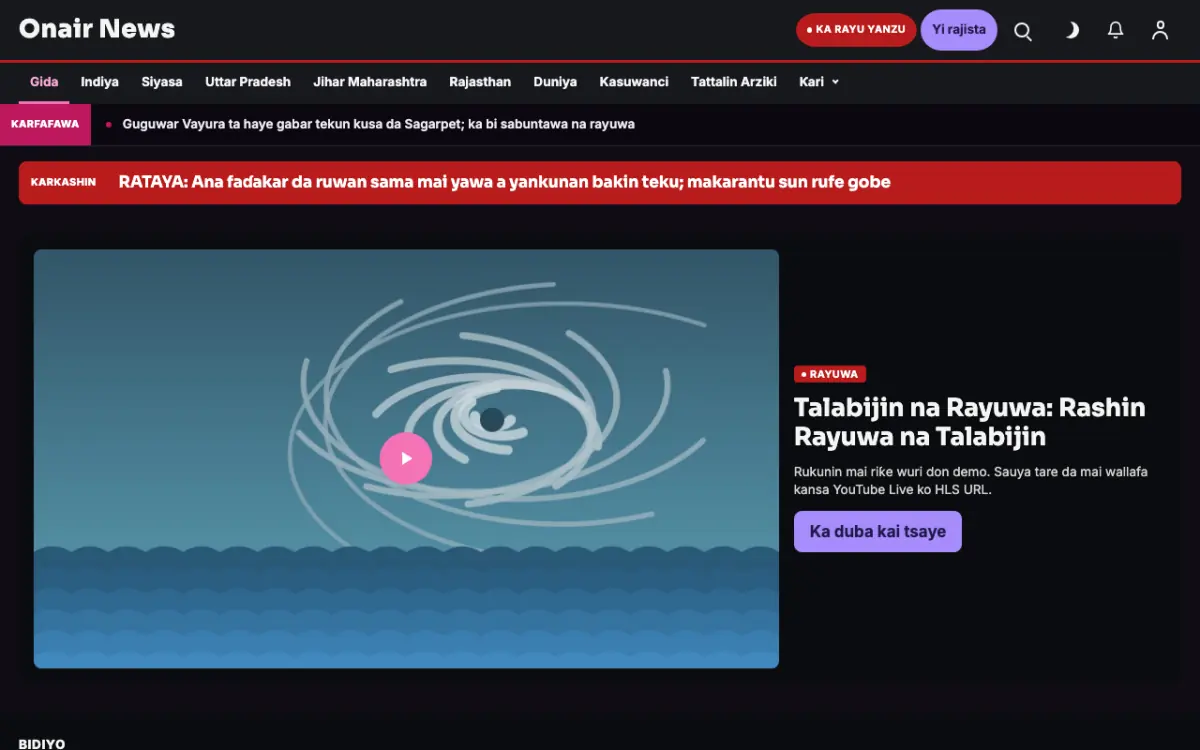Click the Ka duba kai tsaye button
This screenshot has width=1200, height=750.
pyautogui.click(x=878, y=532)
